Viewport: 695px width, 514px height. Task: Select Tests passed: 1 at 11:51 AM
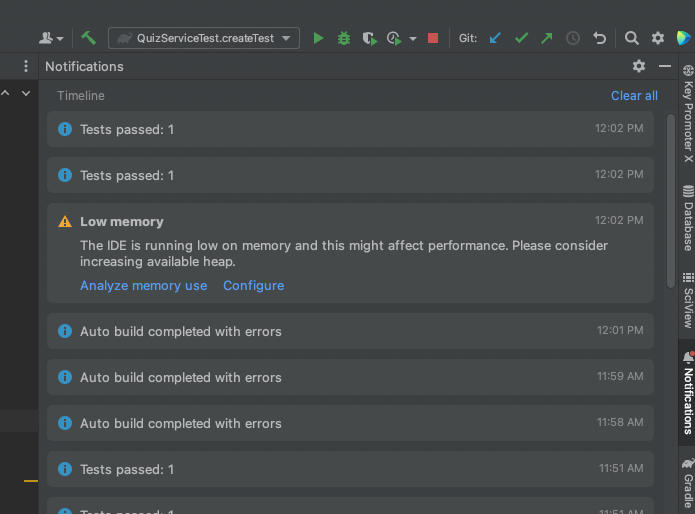click(350, 469)
